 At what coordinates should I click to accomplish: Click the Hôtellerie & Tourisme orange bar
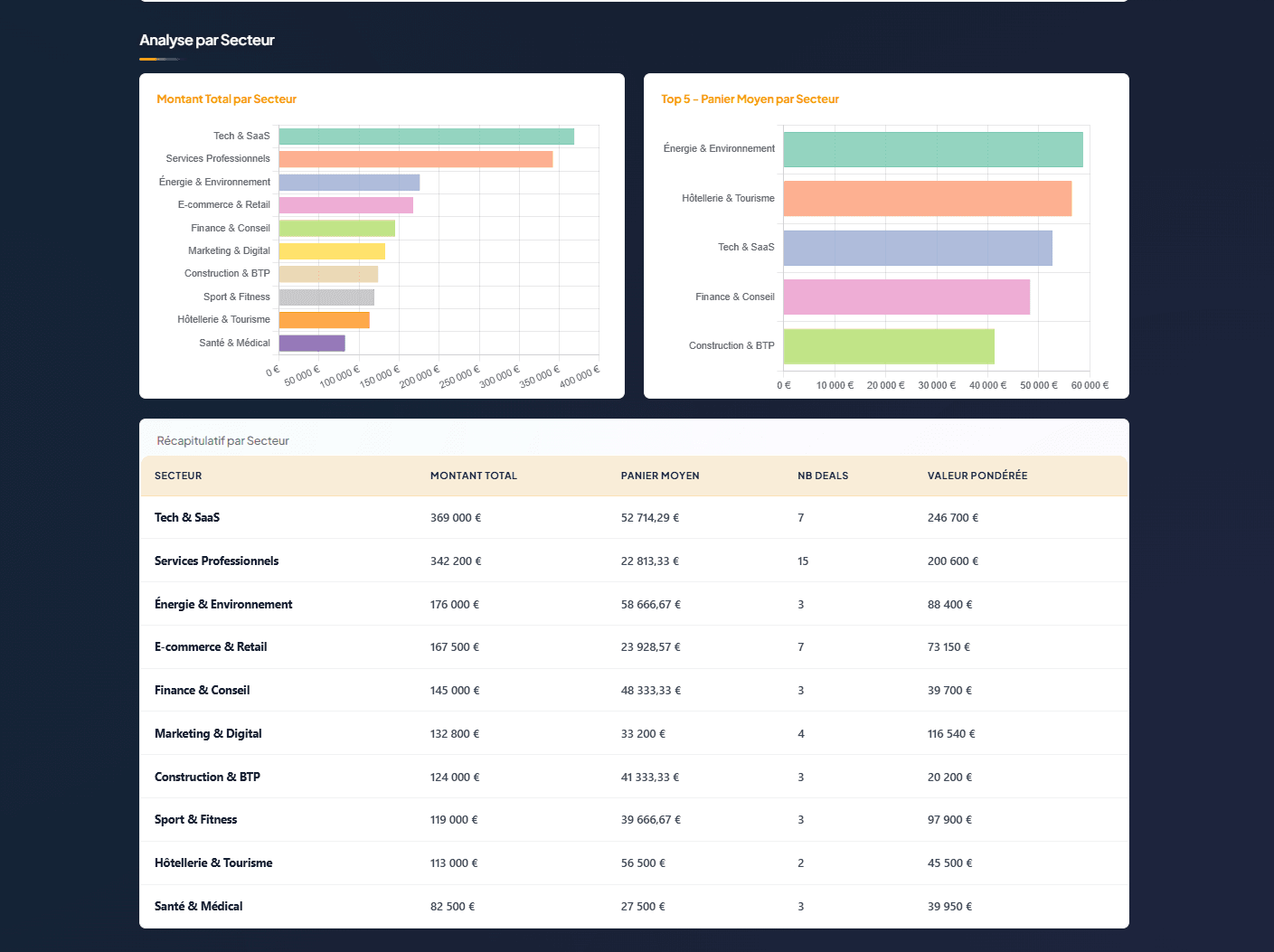927,197
